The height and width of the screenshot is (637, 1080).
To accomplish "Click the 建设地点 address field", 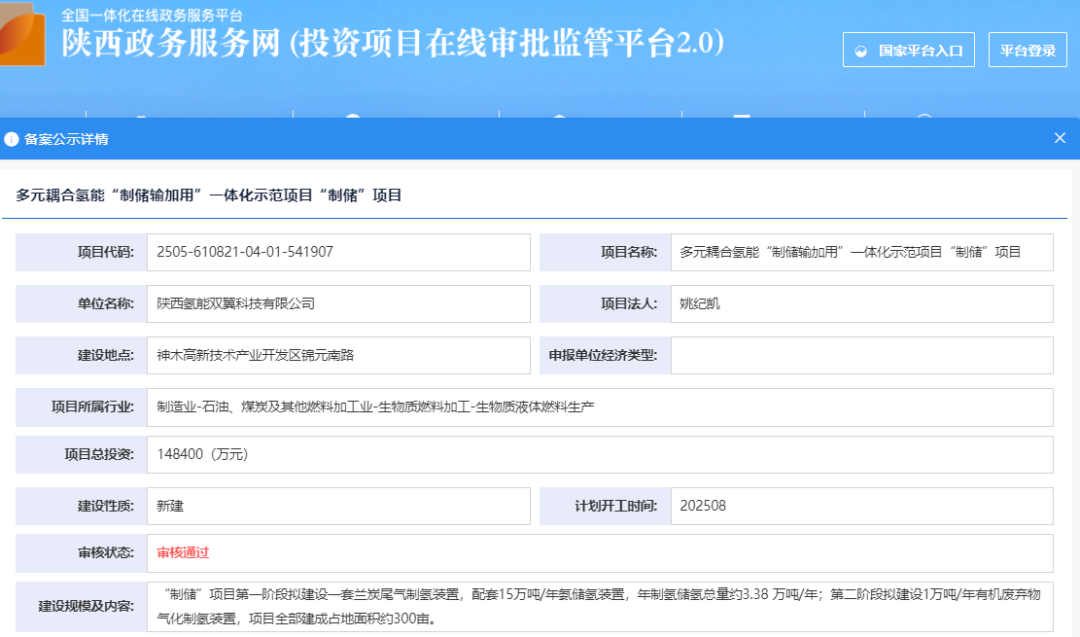I will click(338, 355).
